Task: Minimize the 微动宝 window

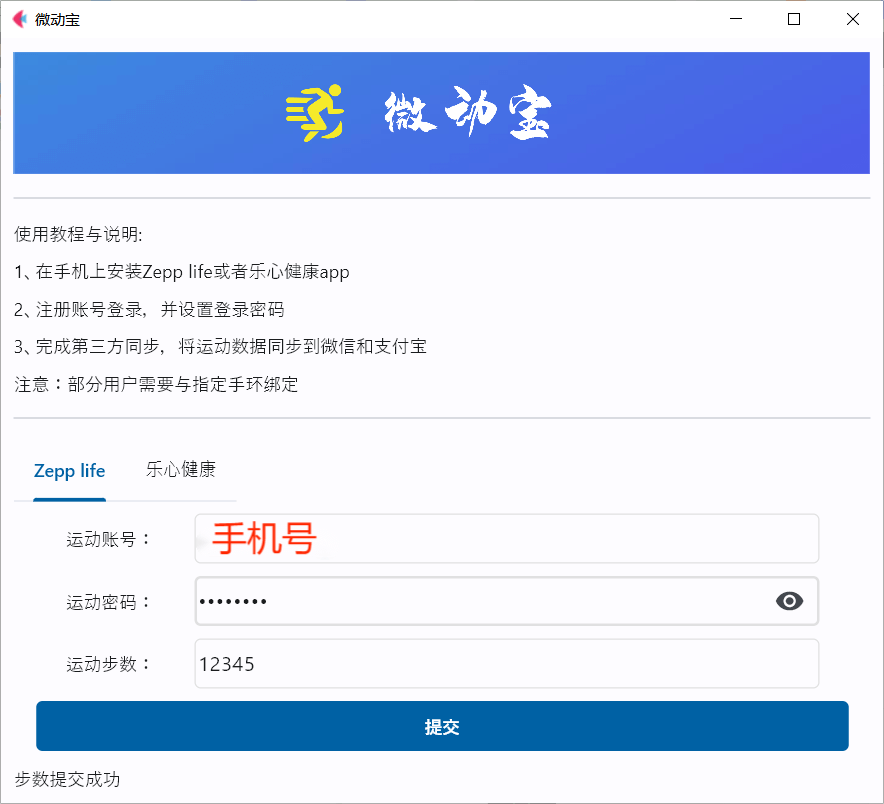Action: click(x=736, y=19)
